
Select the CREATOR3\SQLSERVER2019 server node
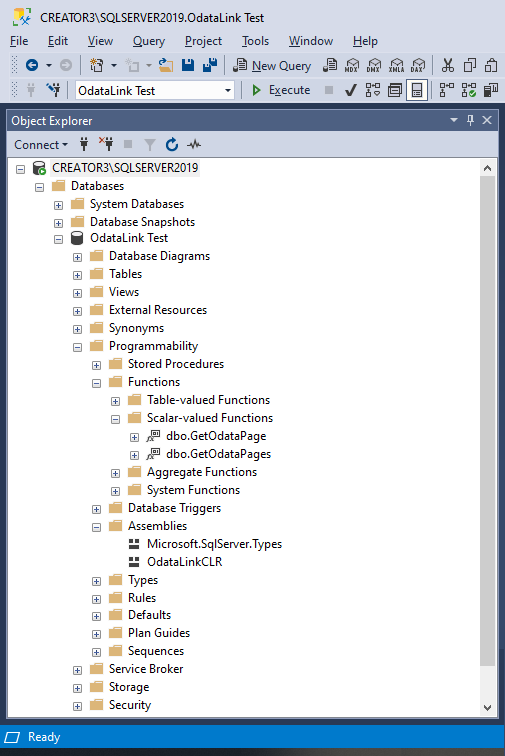[x=125, y=168]
